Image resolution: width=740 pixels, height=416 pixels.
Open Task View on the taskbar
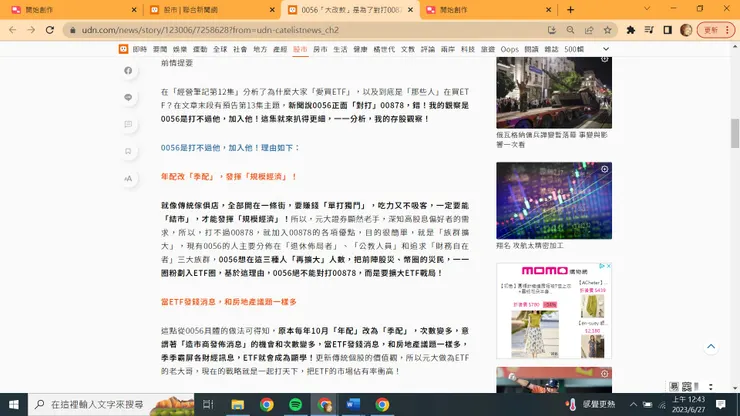click(208, 405)
